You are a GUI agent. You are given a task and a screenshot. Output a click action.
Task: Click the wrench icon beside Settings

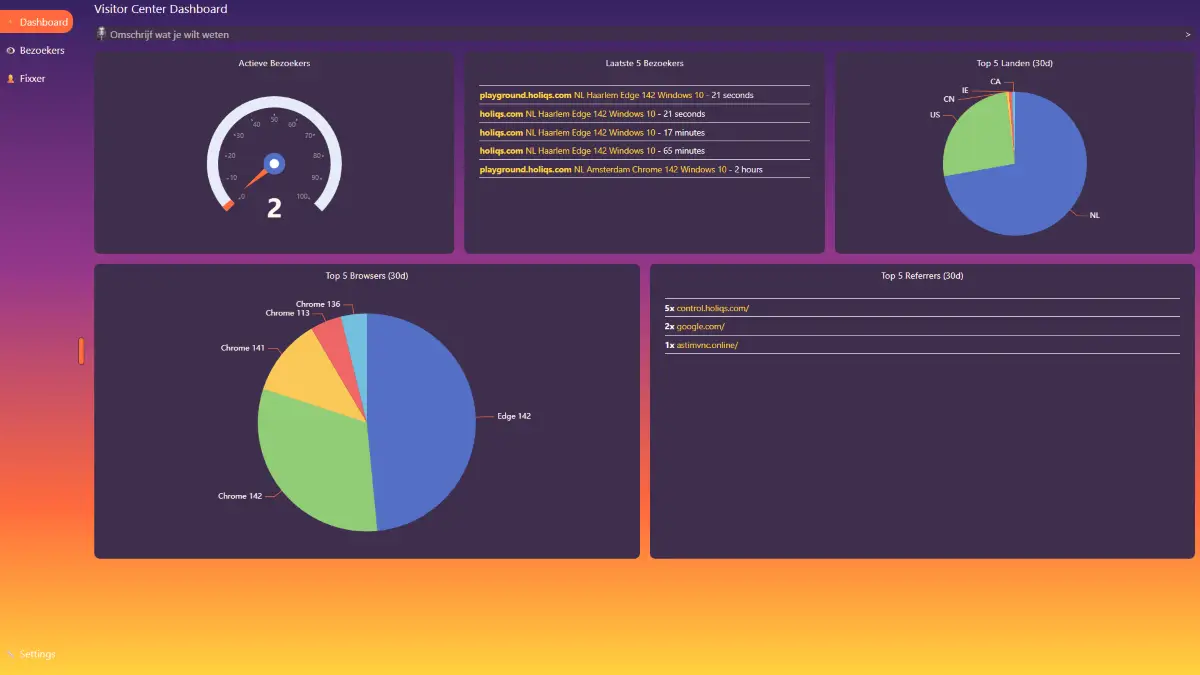click(10, 654)
